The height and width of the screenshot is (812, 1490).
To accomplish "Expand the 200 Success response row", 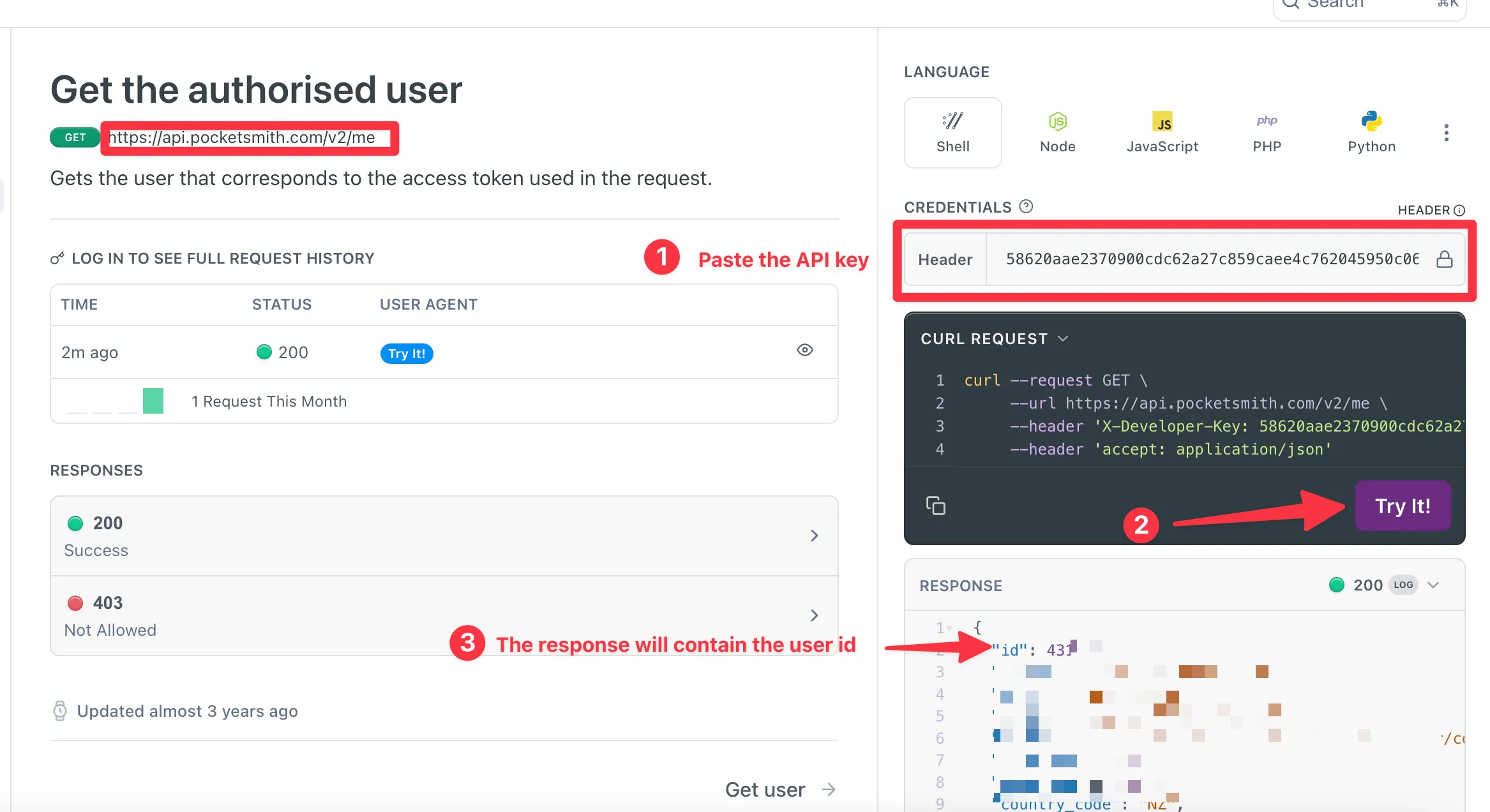I will (814, 536).
